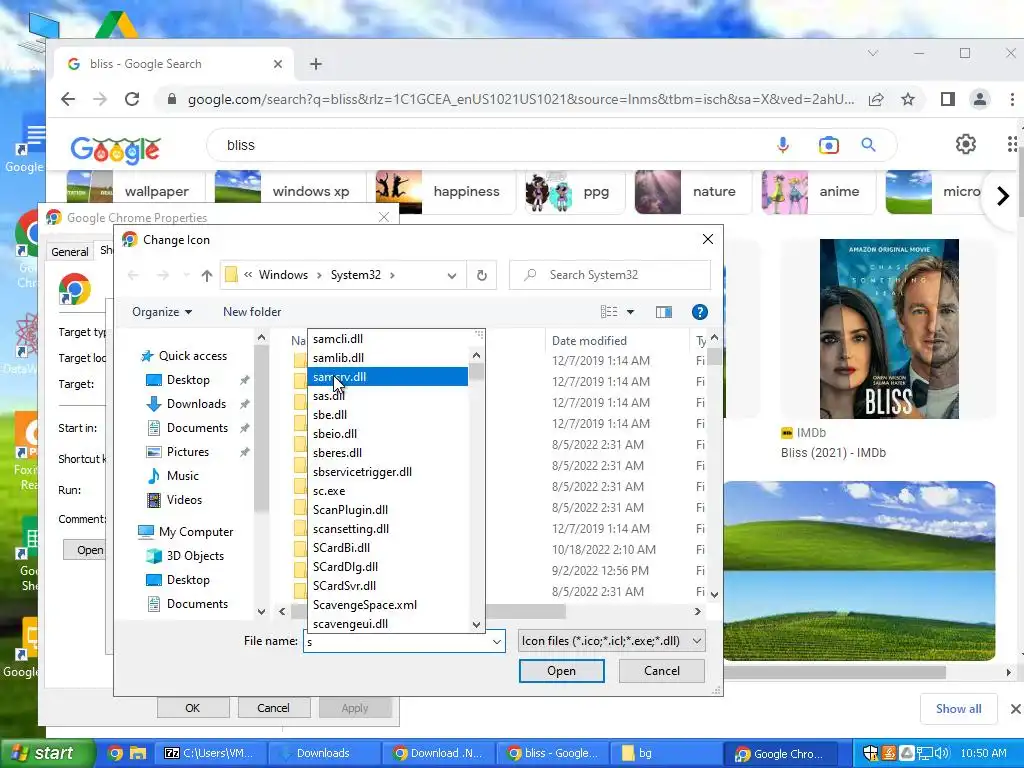Image resolution: width=1024 pixels, height=768 pixels.
Task: Close the Show all downloads bar
Action: pos(1016,709)
